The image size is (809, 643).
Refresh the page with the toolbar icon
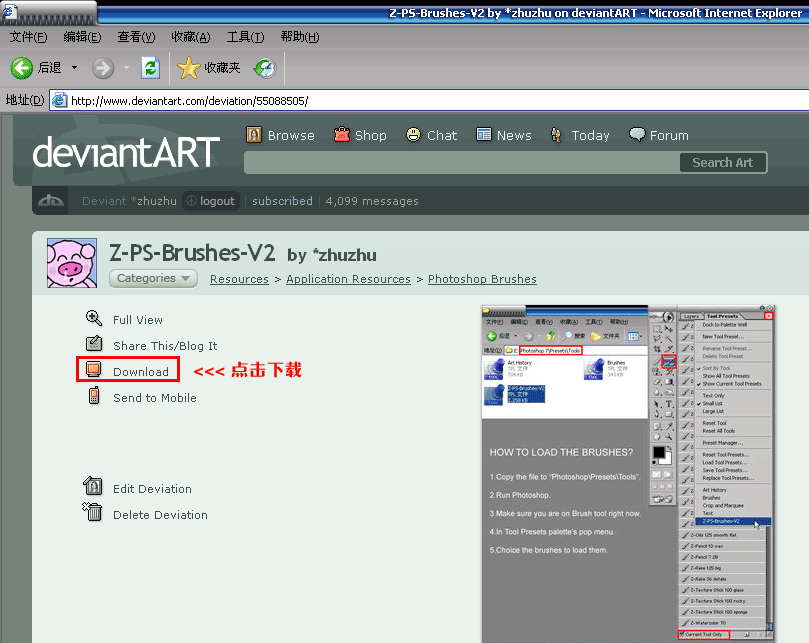click(x=151, y=68)
